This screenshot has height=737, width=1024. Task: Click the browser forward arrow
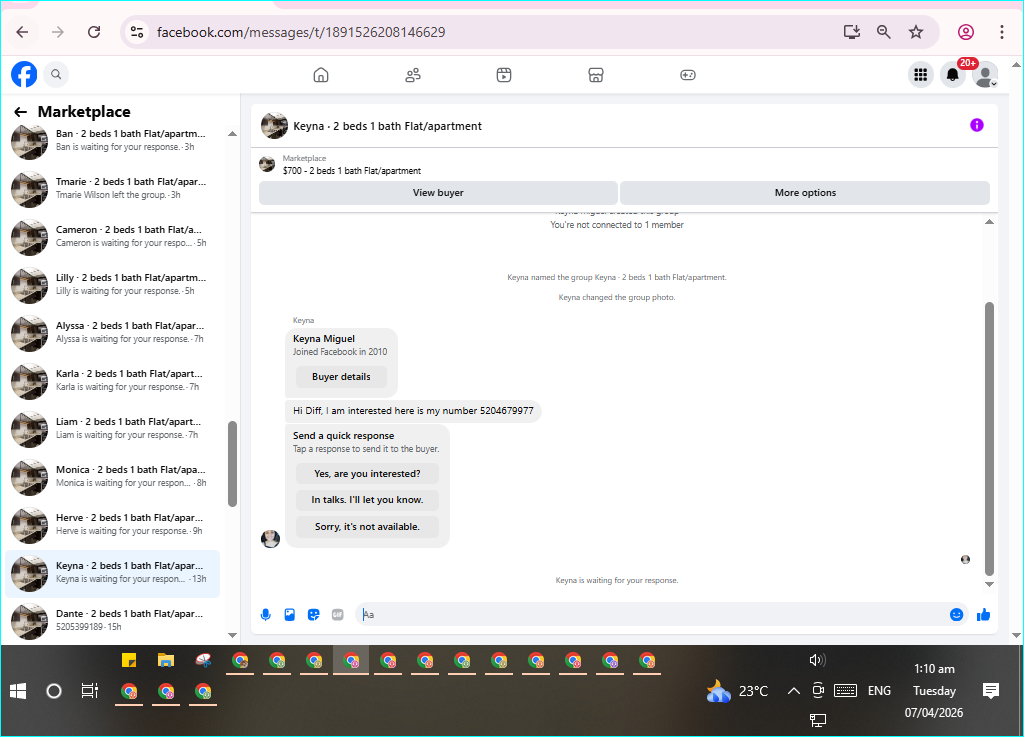pyautogui.click(x=58, y=32)
